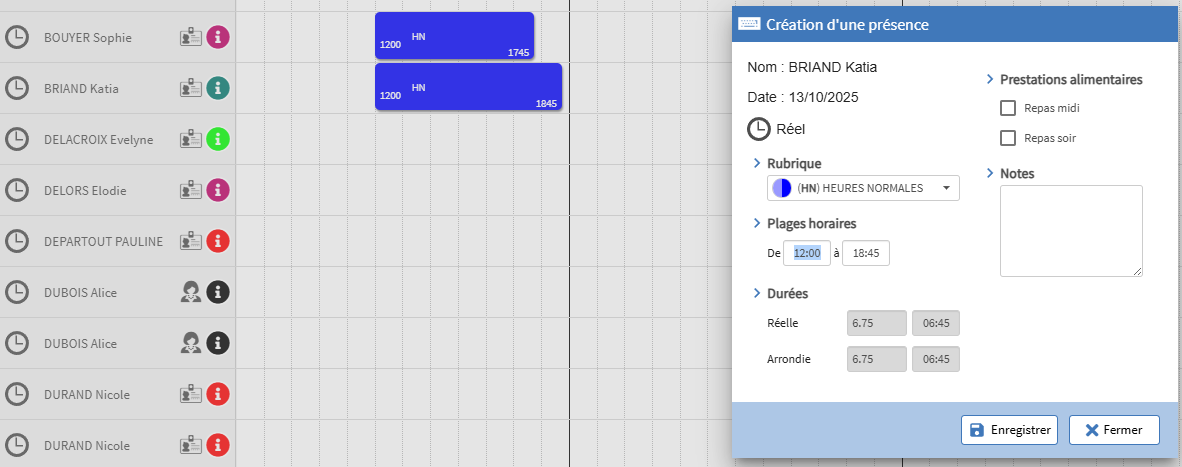Open the HEURES NORMALES rubrique dropdown
The height and width of the screenshot is (467, 1182).
(x=863, y=188)
